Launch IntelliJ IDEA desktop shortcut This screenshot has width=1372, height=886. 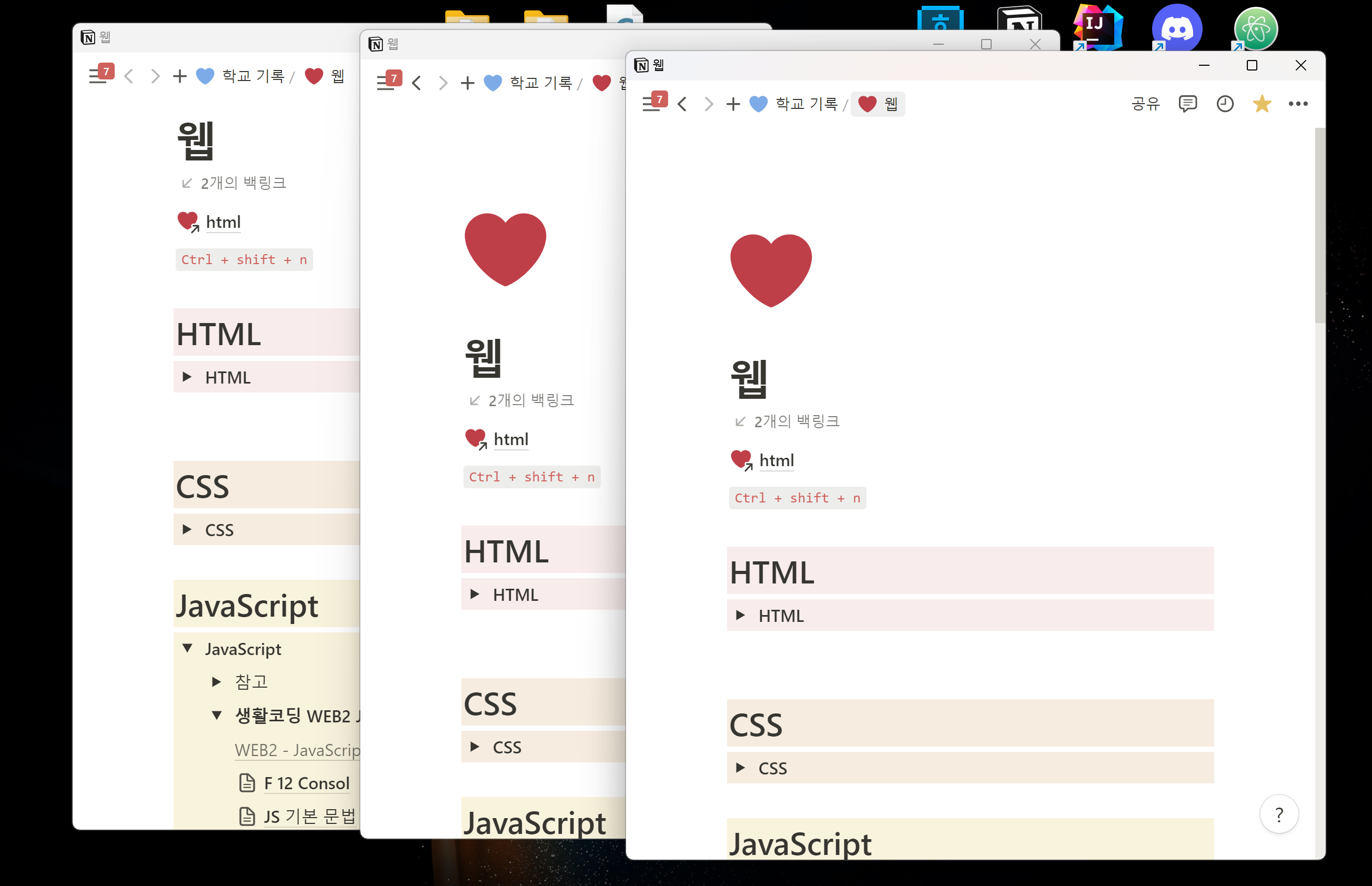[x=1097, y=27]
